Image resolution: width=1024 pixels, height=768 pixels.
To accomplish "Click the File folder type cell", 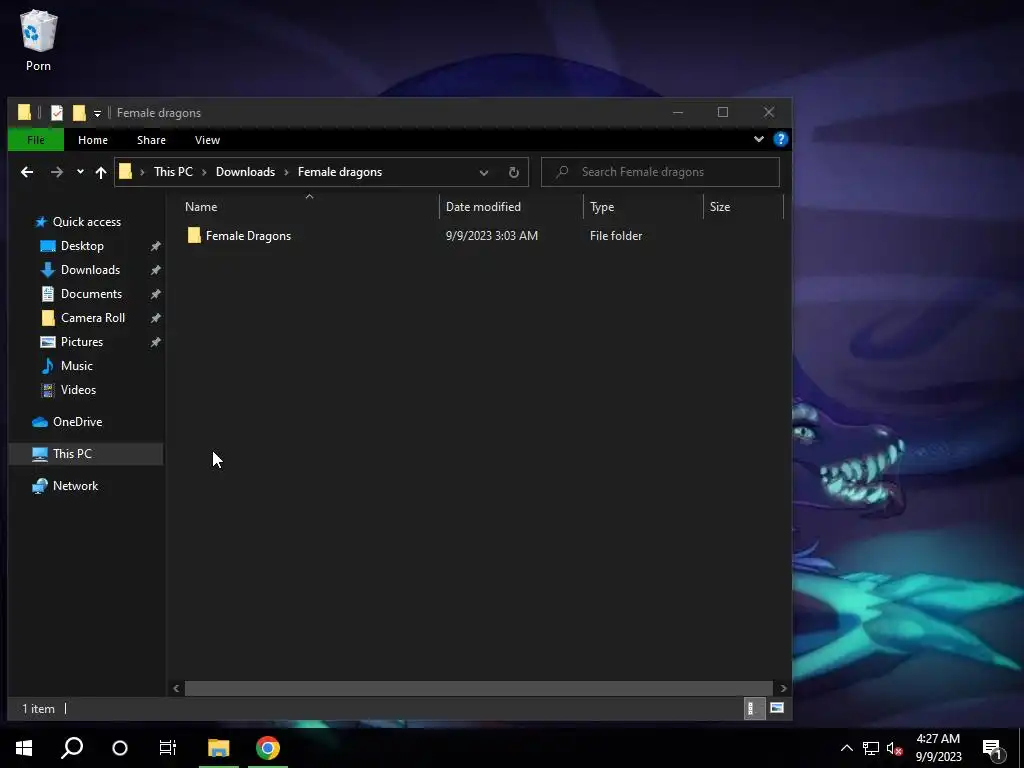I will tap(616, 236).
